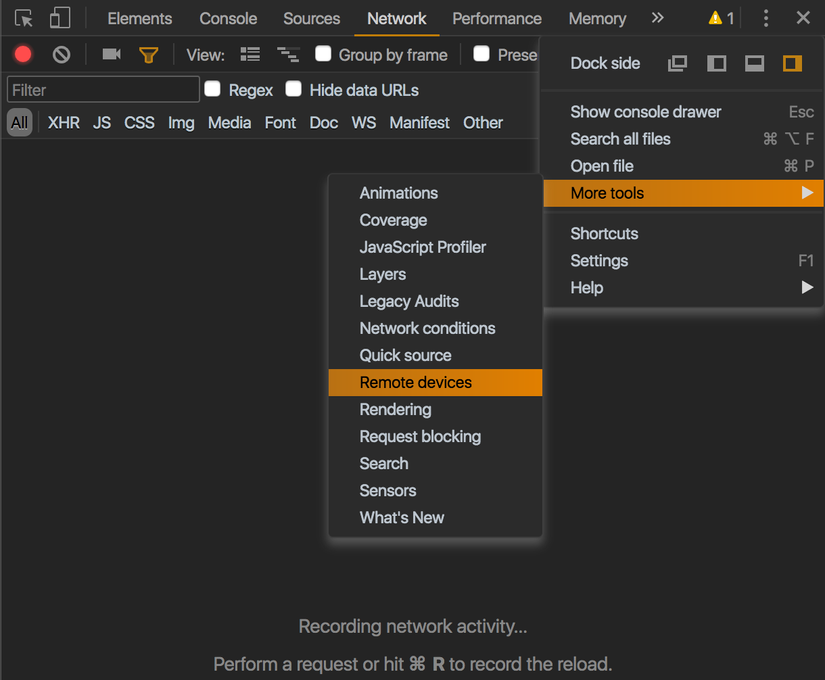Toggle the orange filter funnel icon

pos(149,55)
